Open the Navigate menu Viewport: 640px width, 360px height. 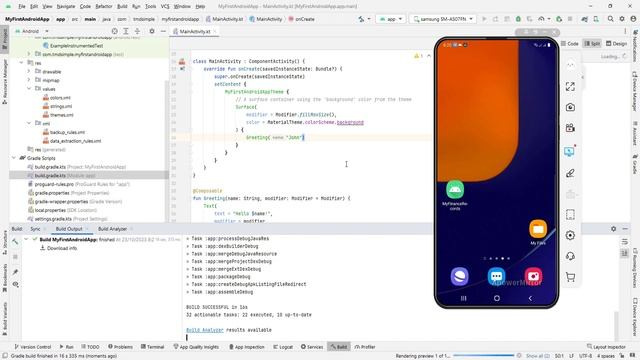pyautogui.click(x=65, y=7)
